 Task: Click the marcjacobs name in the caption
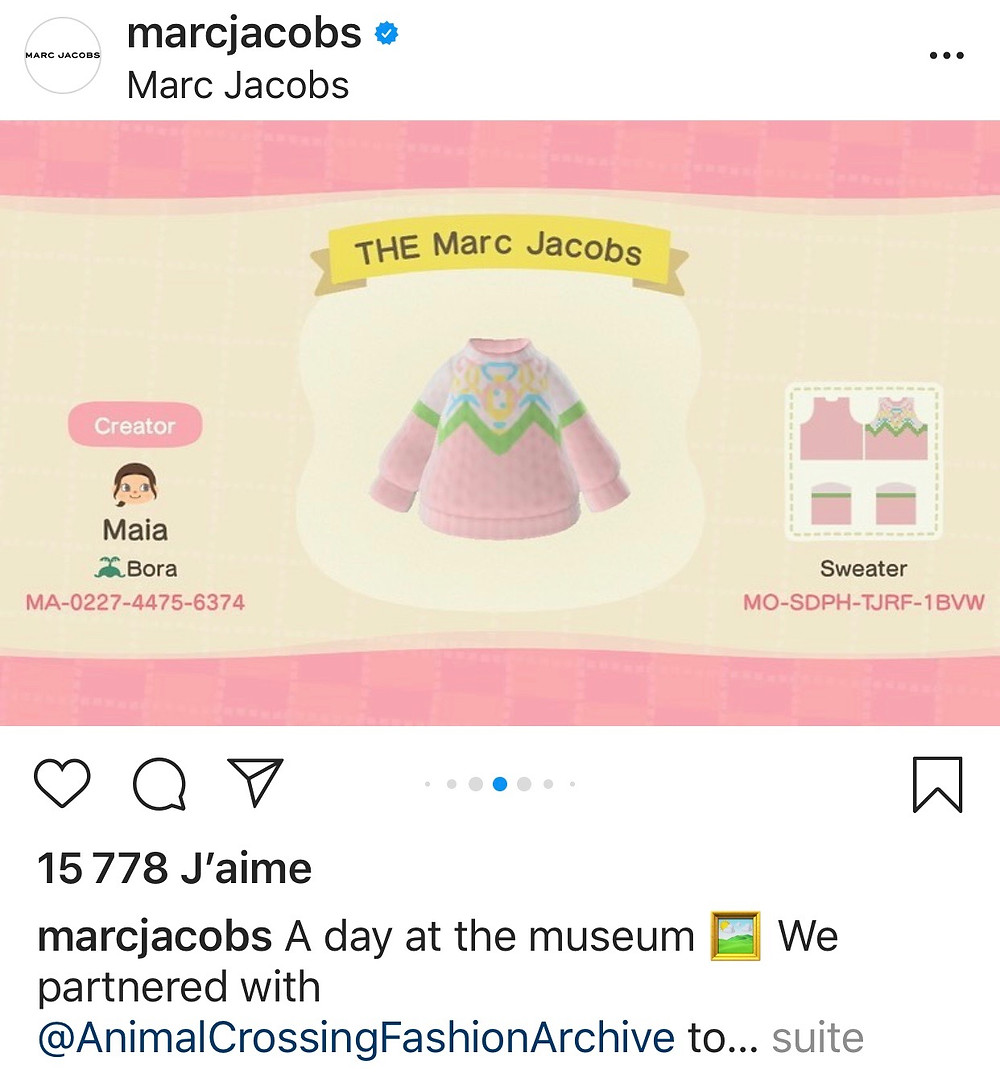point(155,938)
